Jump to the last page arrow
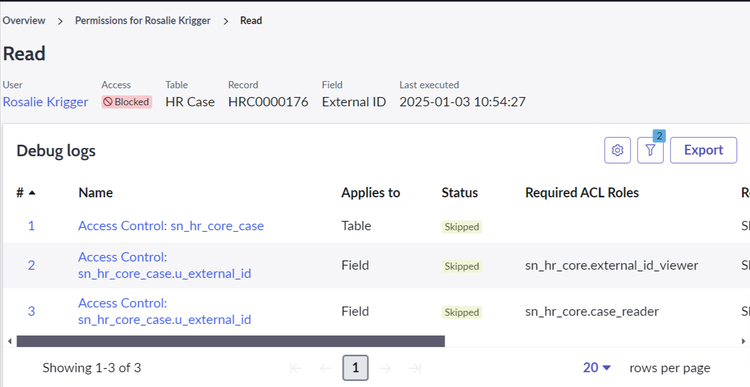 [415, 368]
